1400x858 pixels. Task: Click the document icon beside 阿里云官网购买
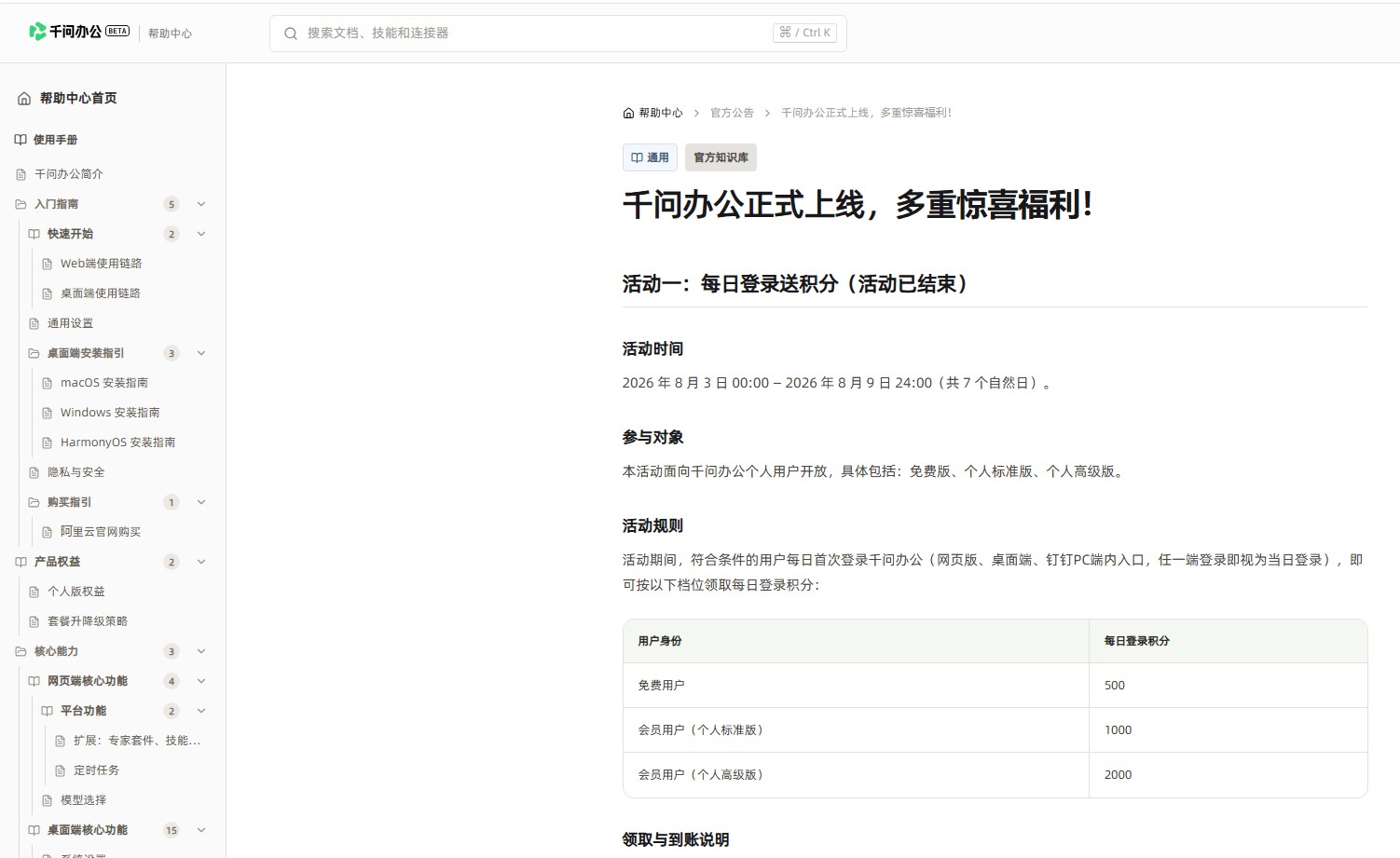[x=48, y=532]
